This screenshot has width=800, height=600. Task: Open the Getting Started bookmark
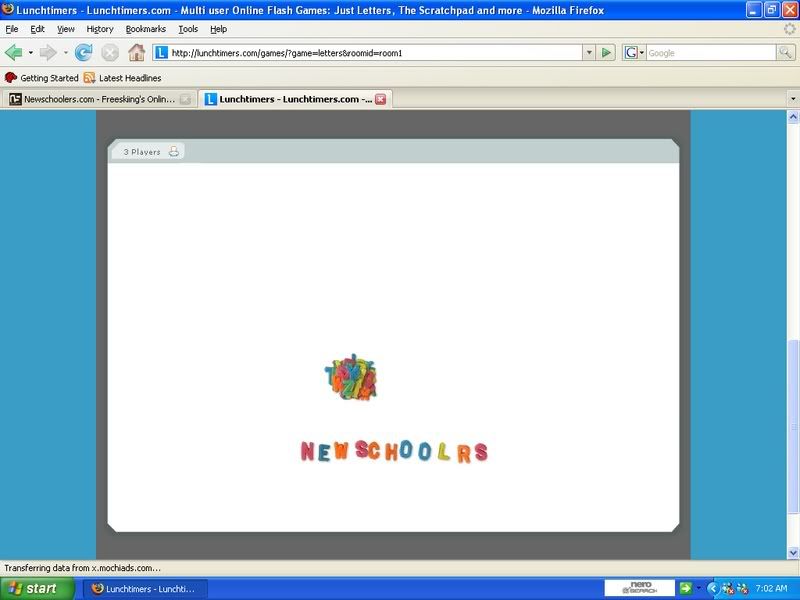pyautogui.click(x=42, y=78)
